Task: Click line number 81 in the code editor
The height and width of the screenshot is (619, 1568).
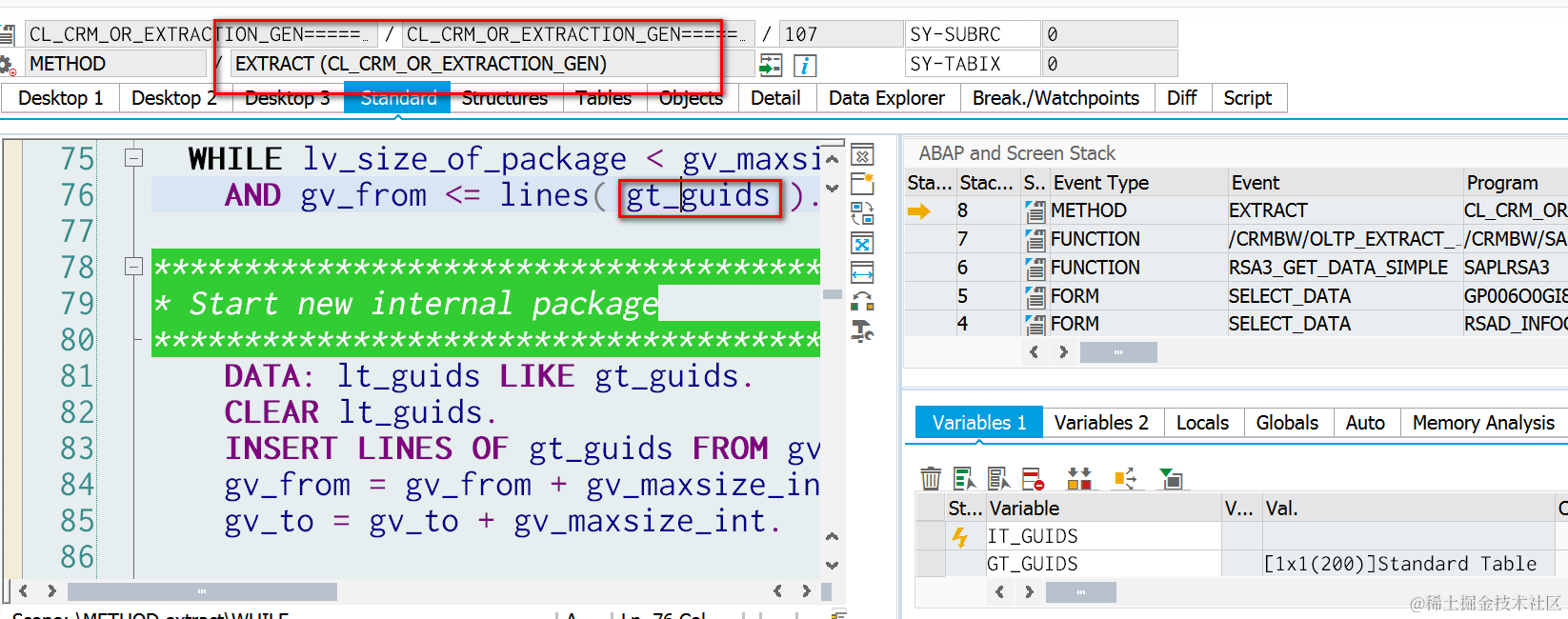Action: pos(77,376)
